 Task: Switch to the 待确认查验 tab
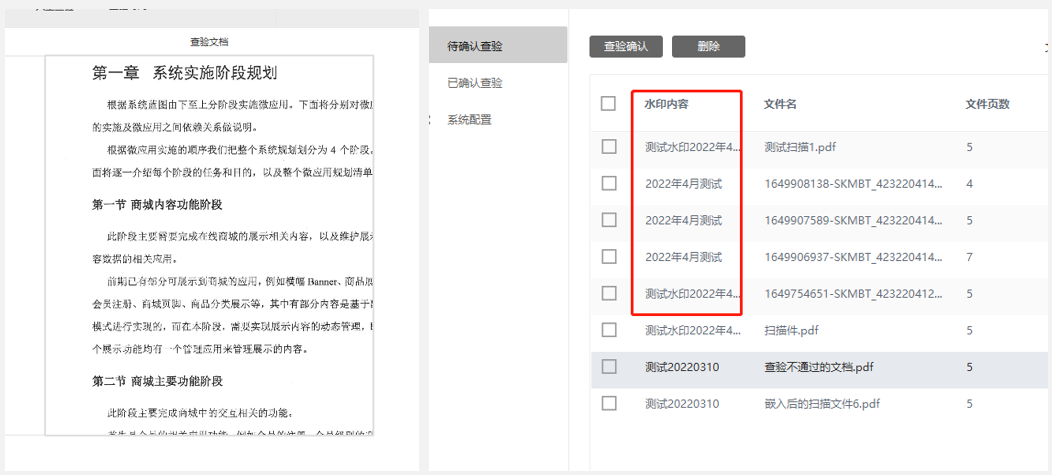point(475,46)
